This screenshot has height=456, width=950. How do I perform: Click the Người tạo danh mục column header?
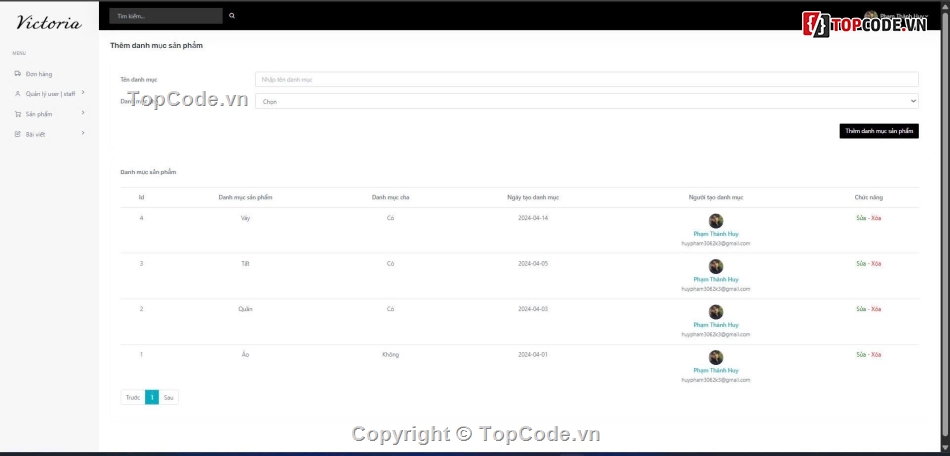point(716,197)
